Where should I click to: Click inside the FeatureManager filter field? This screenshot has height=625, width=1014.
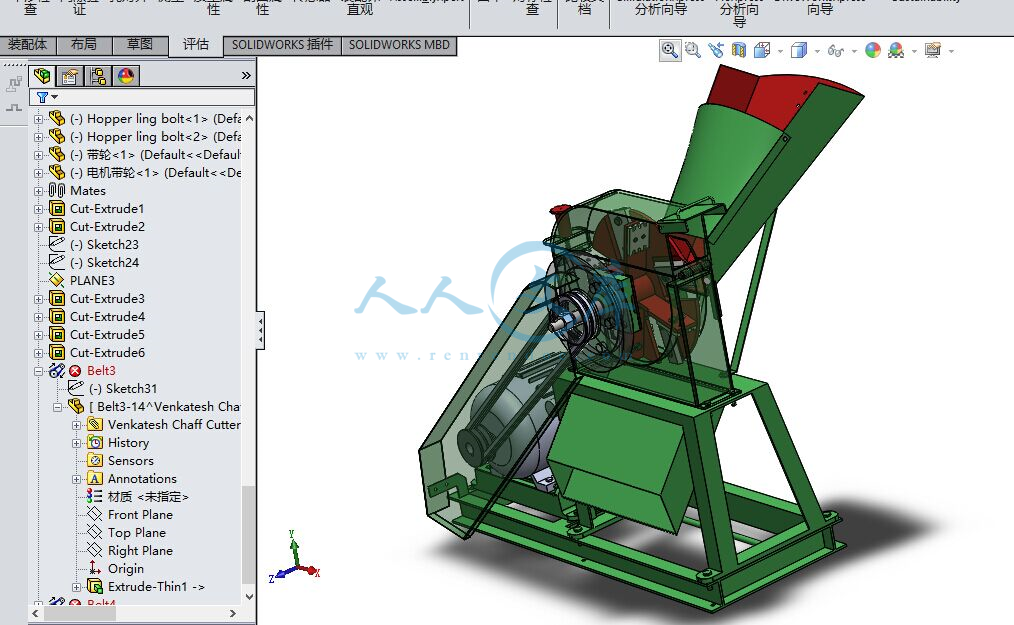(142, 97)
